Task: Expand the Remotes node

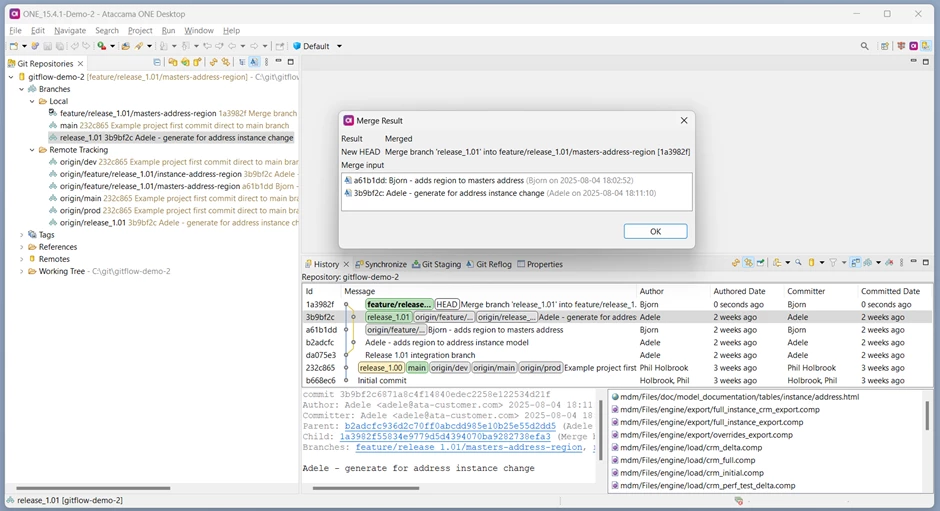Action: click(22, 259)
